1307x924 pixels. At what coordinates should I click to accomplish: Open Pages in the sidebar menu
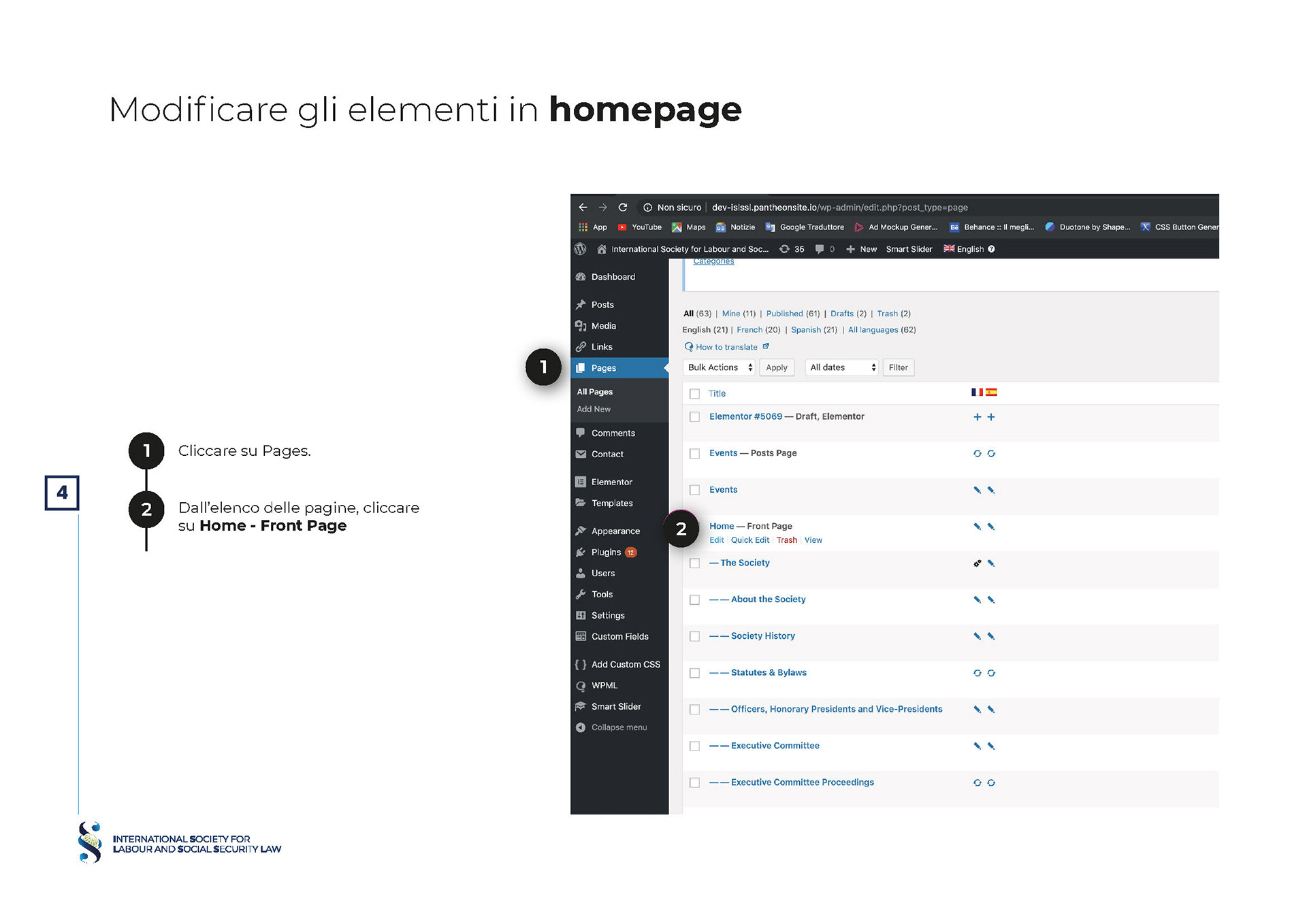(x=603, y=368)
